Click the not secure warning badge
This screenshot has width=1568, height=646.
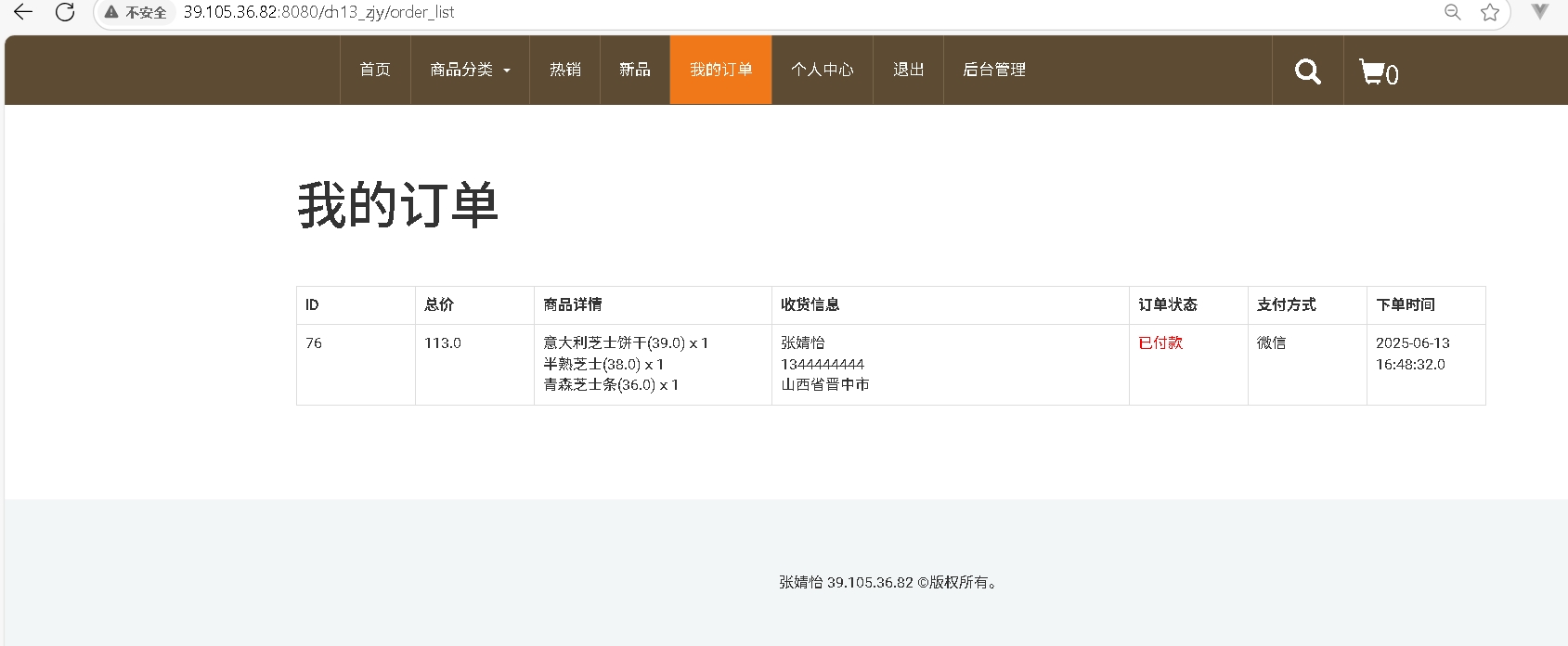click(136, 12)
